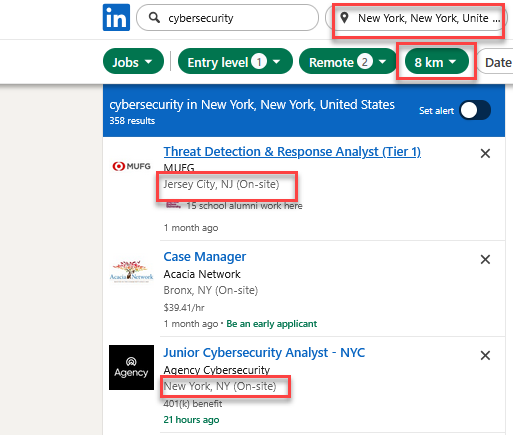Image resolution: width=513 pixels, height=435 pixels.
Task: Expand the Jobs filter dropdown
Action: 133,61
